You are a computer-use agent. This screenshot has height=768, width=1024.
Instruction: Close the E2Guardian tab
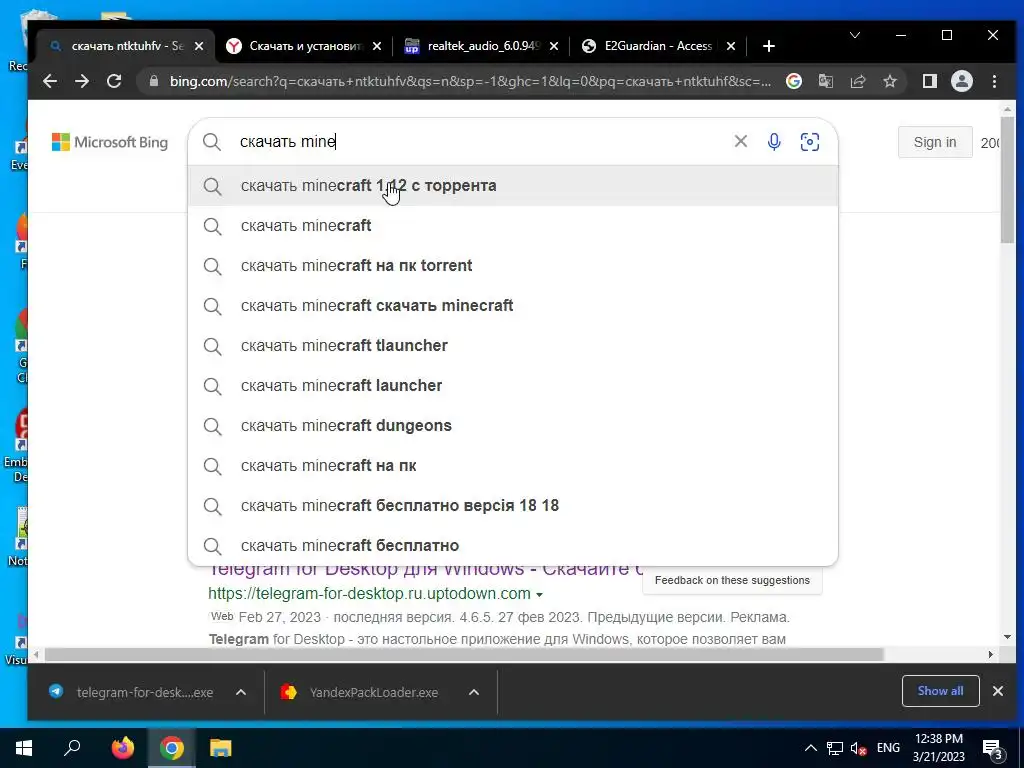coord(731,46)
